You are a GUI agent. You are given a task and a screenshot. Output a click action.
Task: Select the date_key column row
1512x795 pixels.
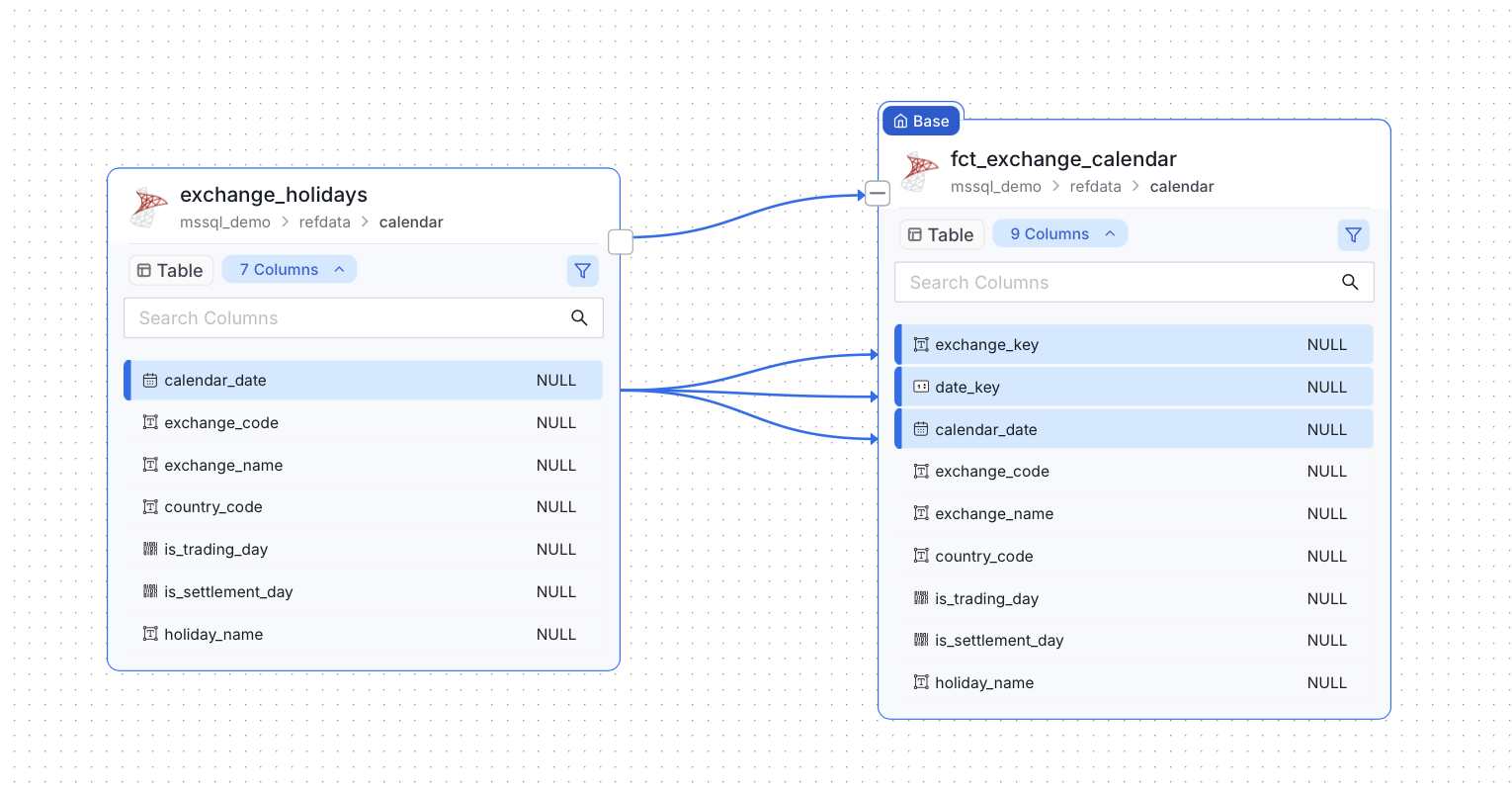point(1134,387)
